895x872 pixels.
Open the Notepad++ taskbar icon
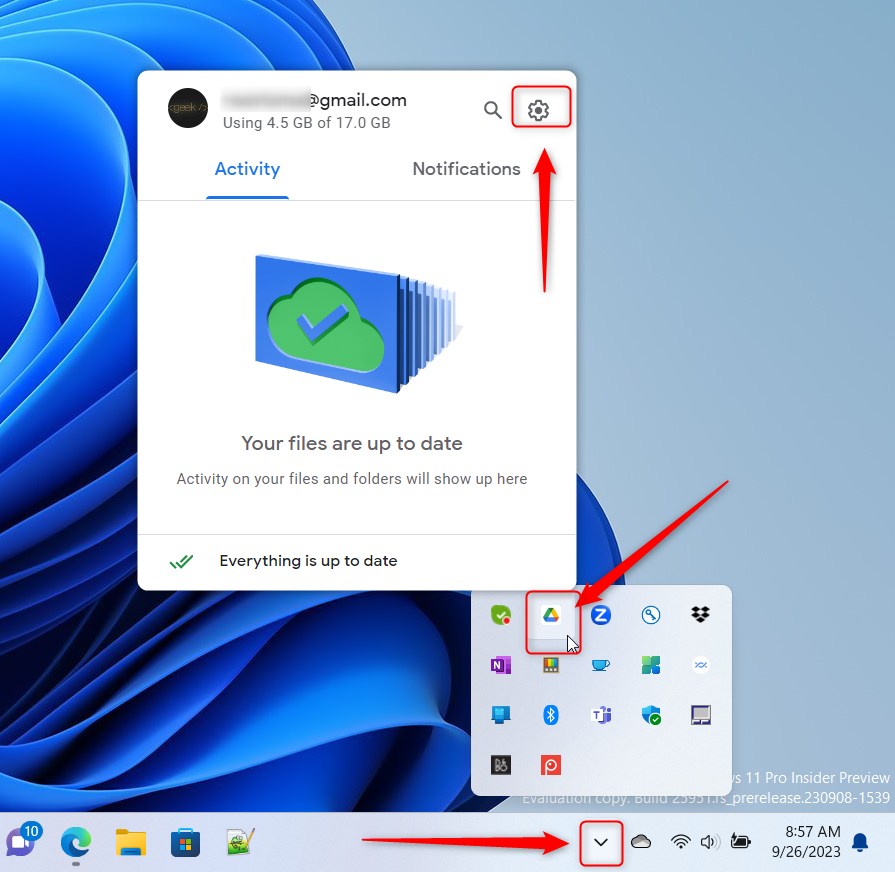[240, 842]
